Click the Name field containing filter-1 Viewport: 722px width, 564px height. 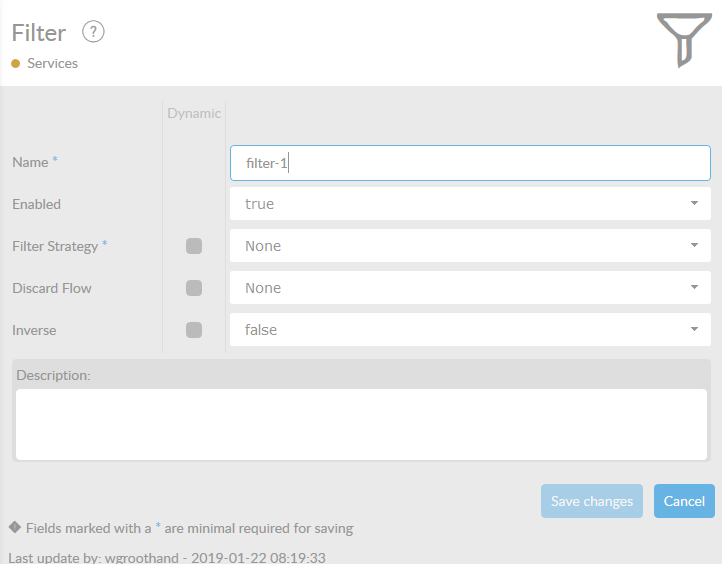click(x=470, y=162)
